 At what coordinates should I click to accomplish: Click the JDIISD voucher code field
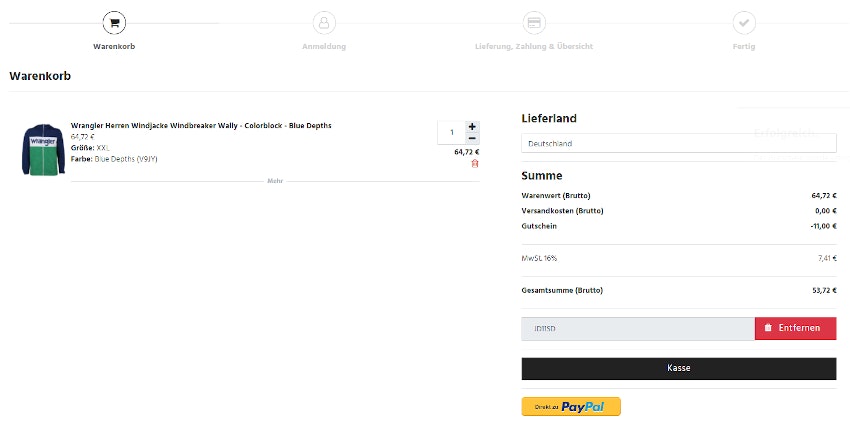tap(637, 328)
